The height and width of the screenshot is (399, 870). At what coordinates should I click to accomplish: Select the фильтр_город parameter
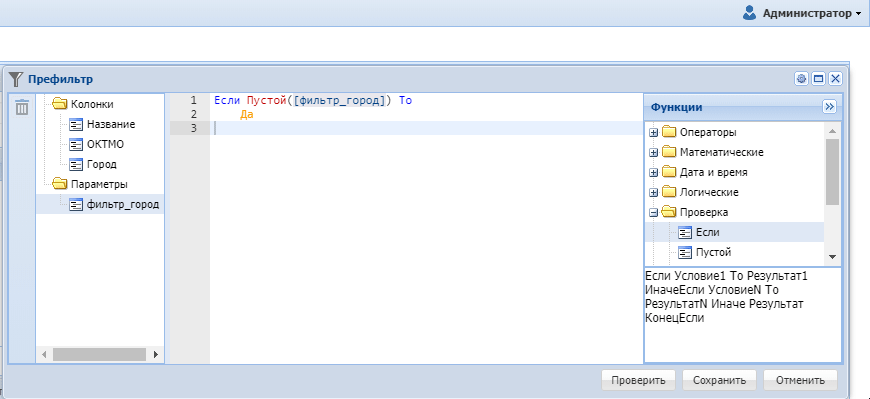tap(123, 205)
